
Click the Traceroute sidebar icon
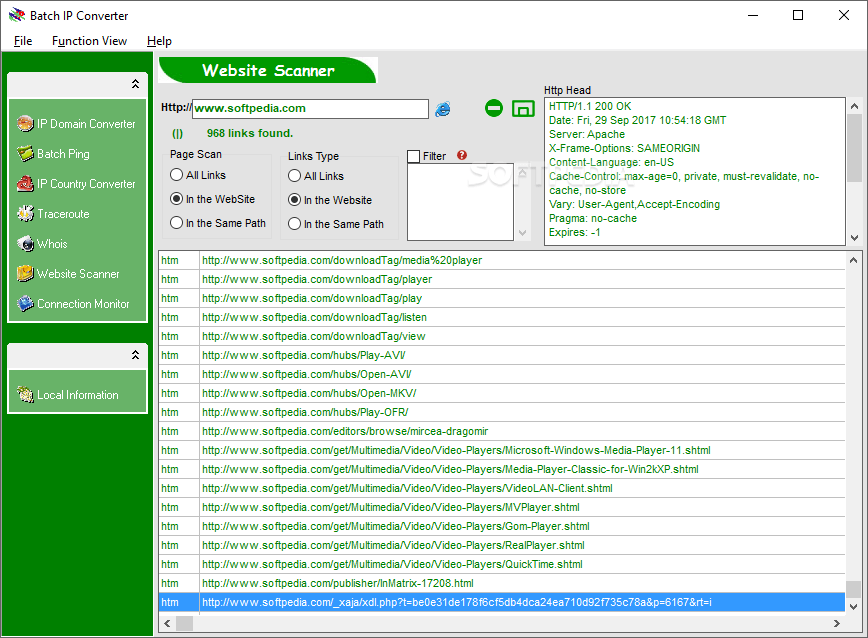[25, 213]
